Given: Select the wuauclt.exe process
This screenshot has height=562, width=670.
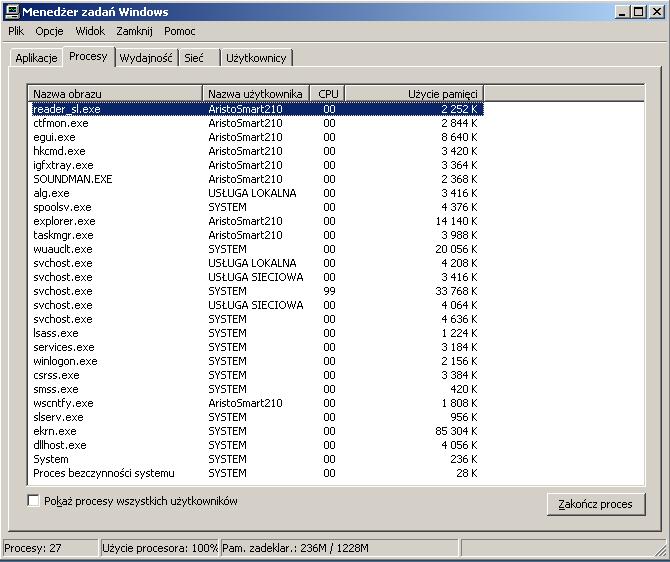Looking at the screenshot, I should click(x=258, y=249).
